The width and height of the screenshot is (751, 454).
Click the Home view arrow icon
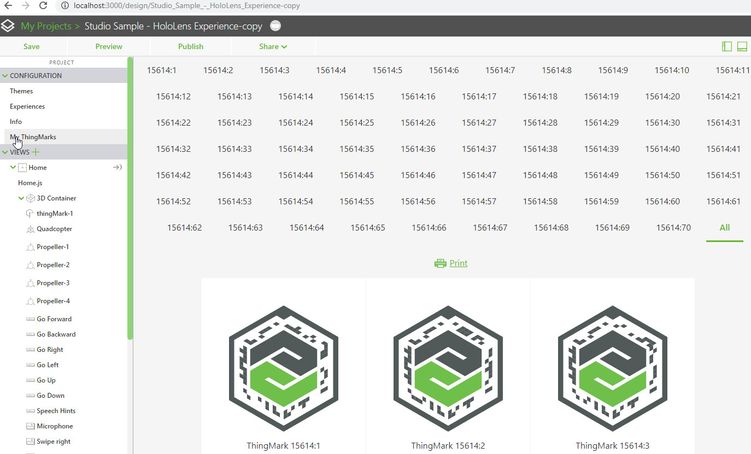[x=117, y=167]
